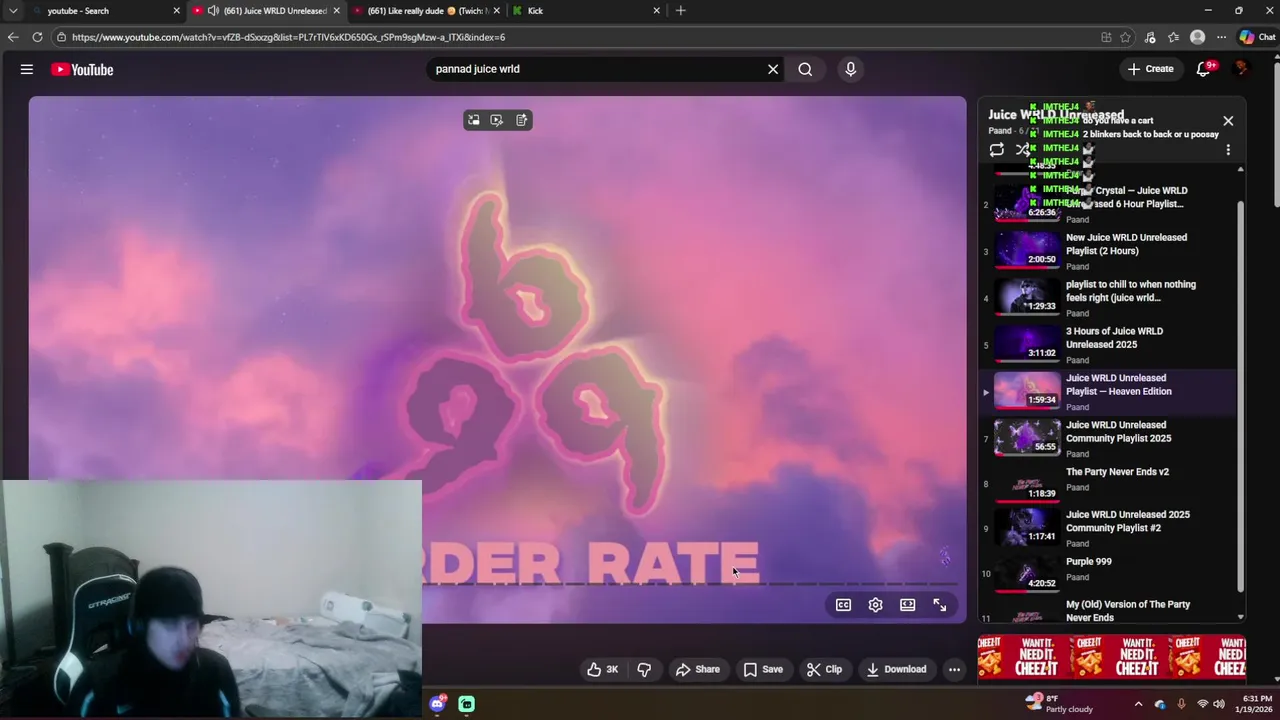Open browser favorites icon
Viewport: 1280px width, 720px height.
click(1173, 37)
